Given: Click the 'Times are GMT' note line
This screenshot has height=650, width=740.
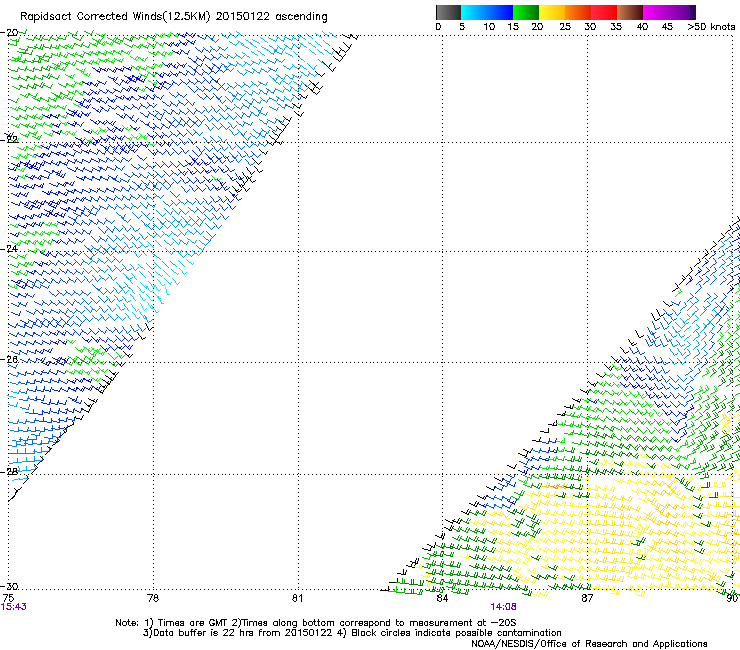Looking at the screenshot, I should coord(316,623).
